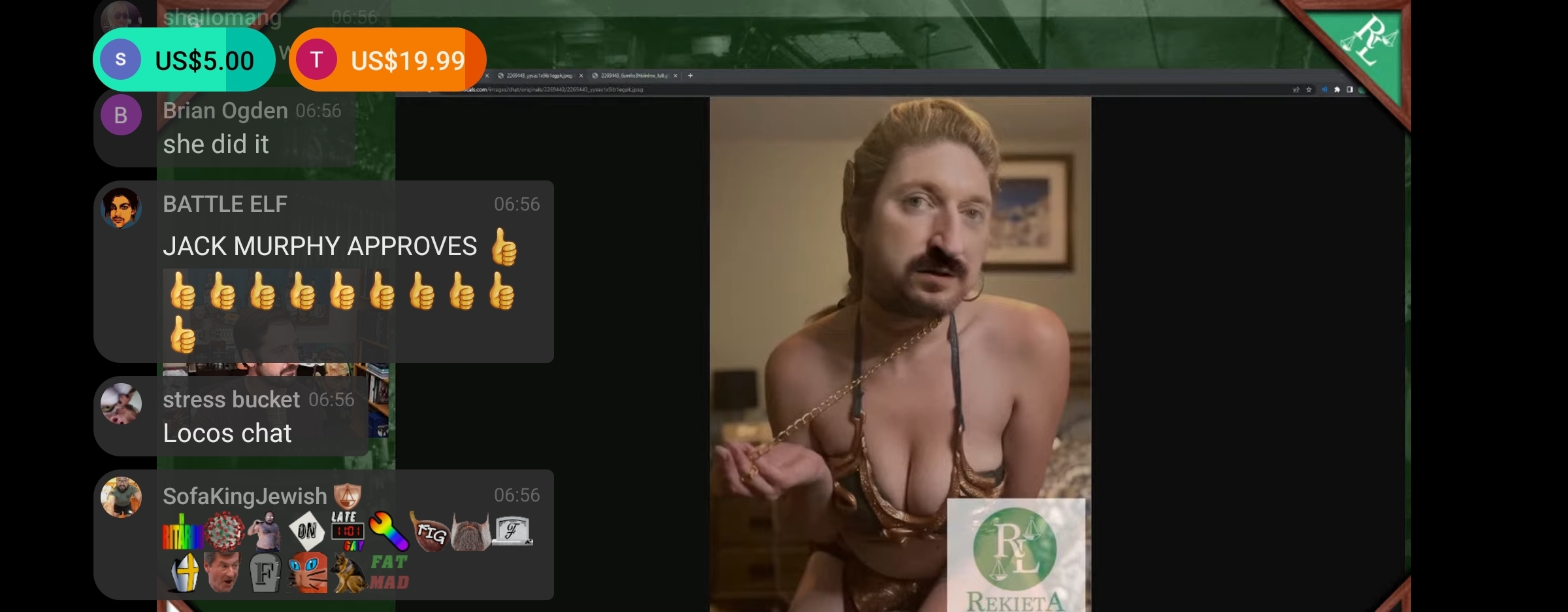Click the bookmark star in the browser

tap(1309, 90)
